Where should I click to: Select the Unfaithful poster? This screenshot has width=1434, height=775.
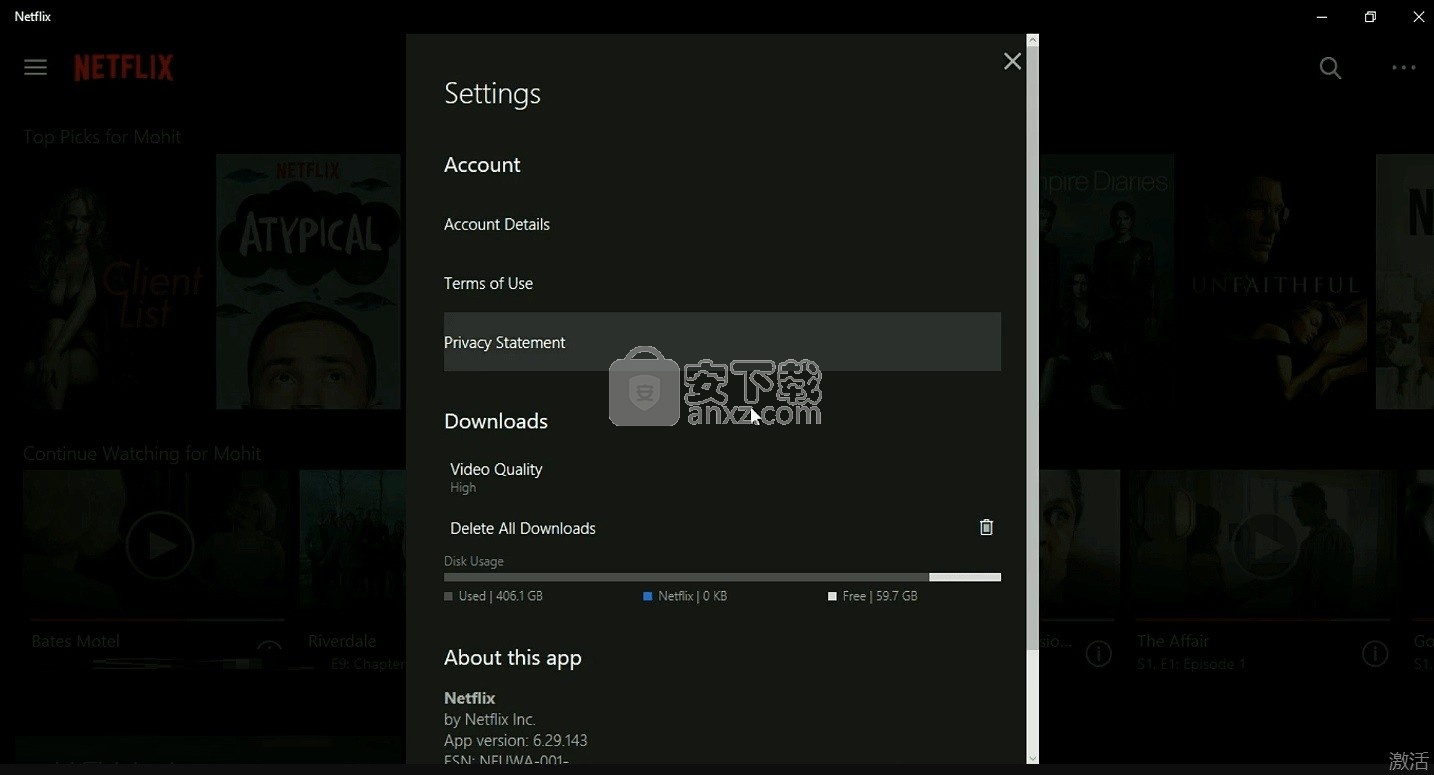click(1275, 281)
